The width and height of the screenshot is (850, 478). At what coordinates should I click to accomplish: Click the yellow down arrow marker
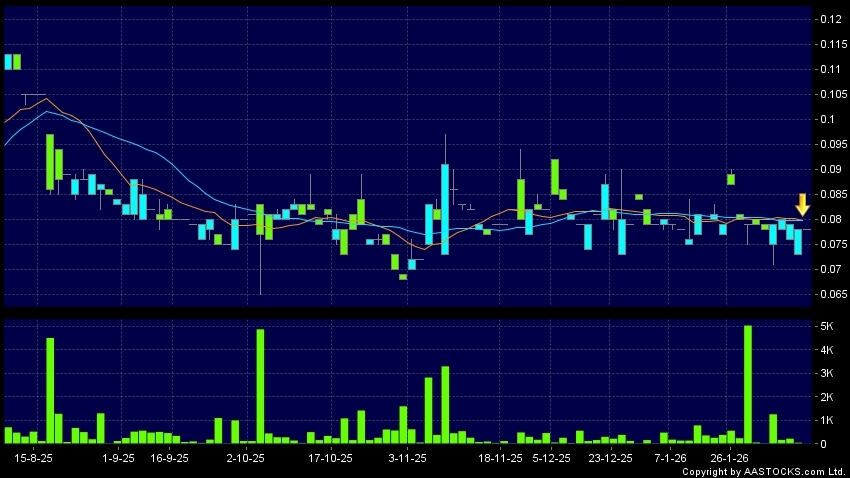coord(802,205)
